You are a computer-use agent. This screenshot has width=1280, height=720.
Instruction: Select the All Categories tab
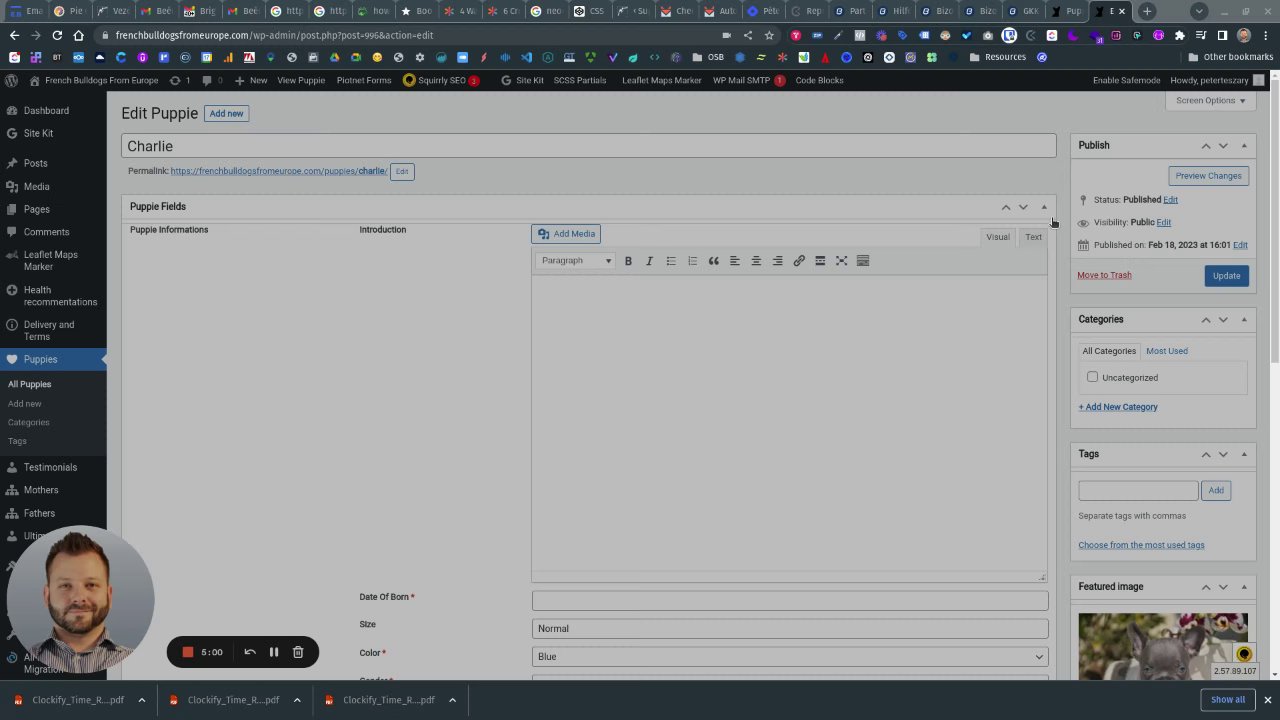click(x=1109, y=351)
